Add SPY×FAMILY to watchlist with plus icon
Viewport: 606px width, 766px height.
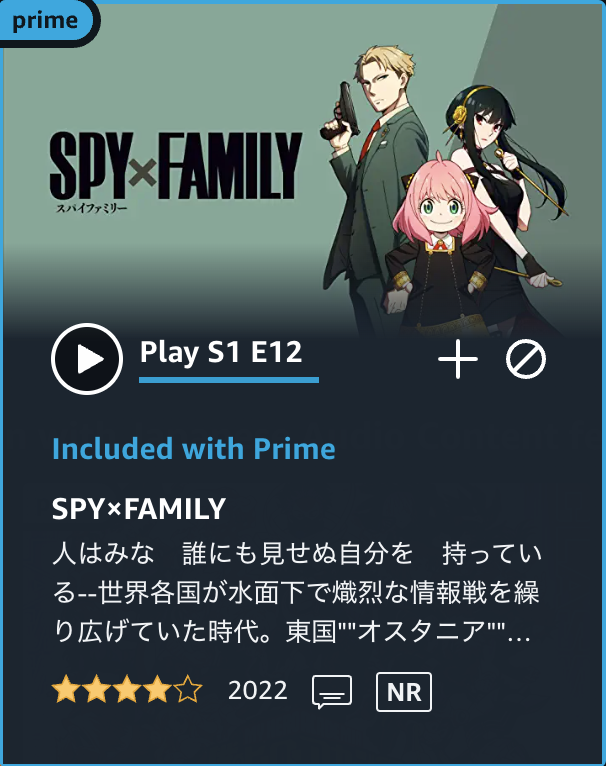click(x=458, y=359)
